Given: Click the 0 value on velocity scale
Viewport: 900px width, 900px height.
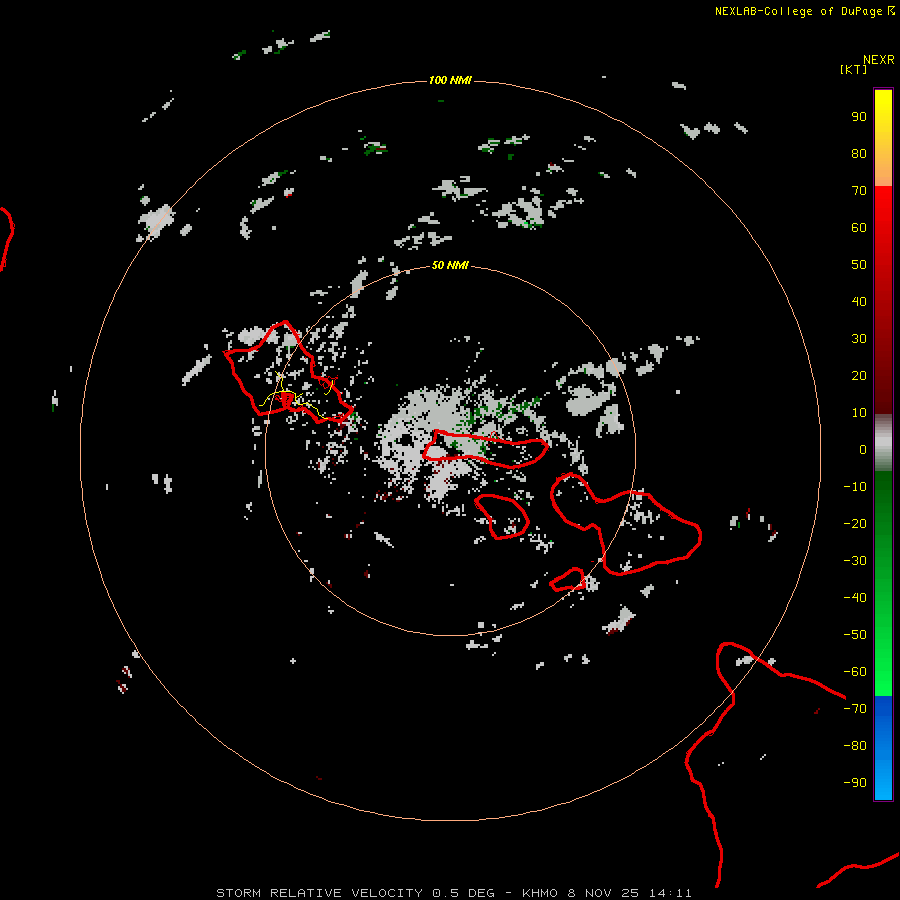Looking at the screenshot, I should point(863,449).
